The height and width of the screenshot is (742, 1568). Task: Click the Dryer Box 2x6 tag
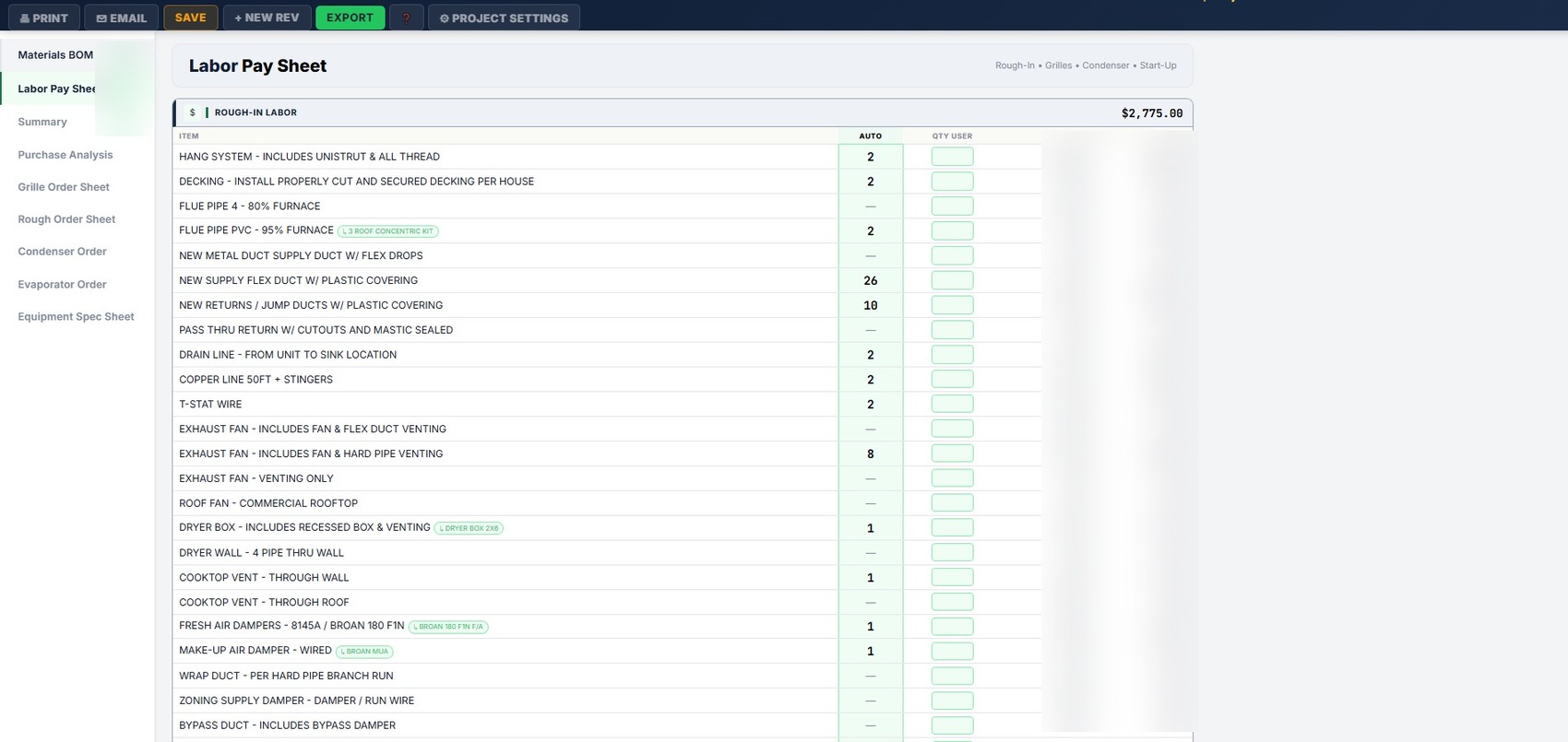click(469, 528)
